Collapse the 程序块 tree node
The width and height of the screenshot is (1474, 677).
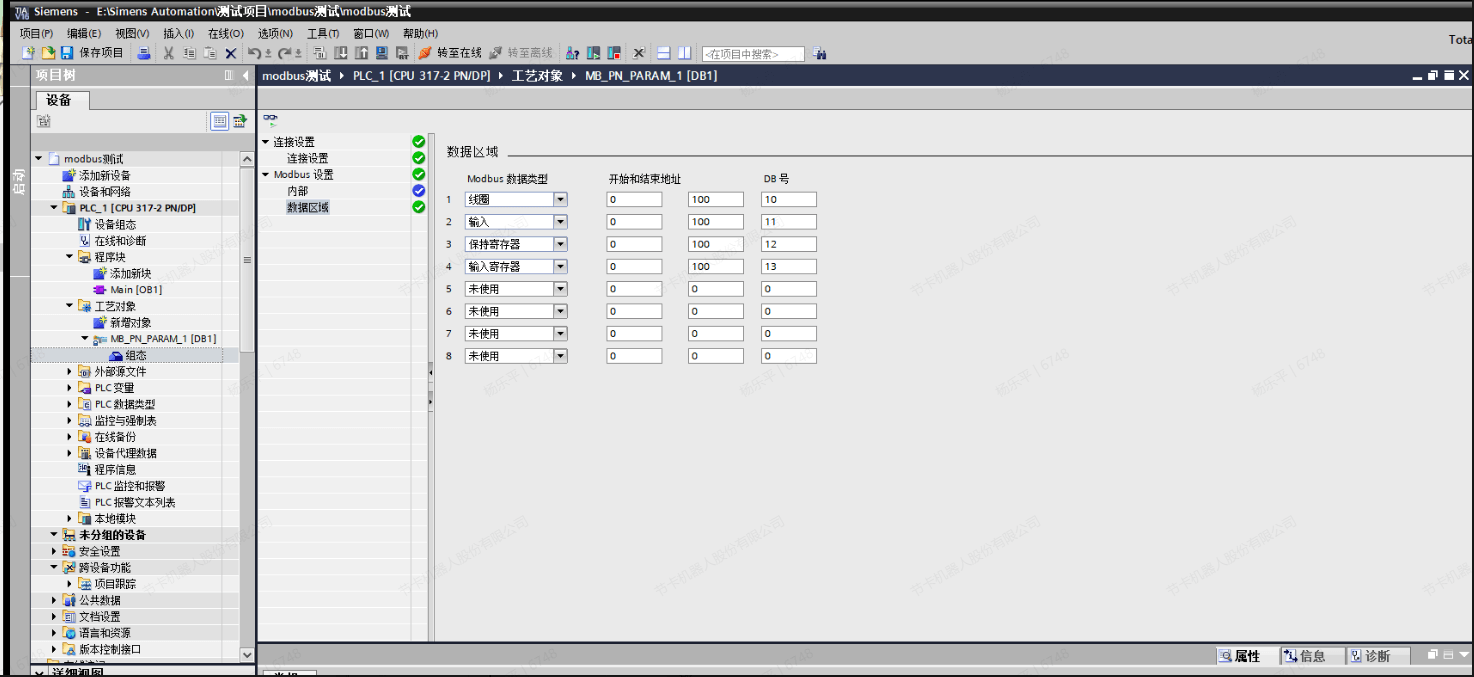(x=70, y=257)
